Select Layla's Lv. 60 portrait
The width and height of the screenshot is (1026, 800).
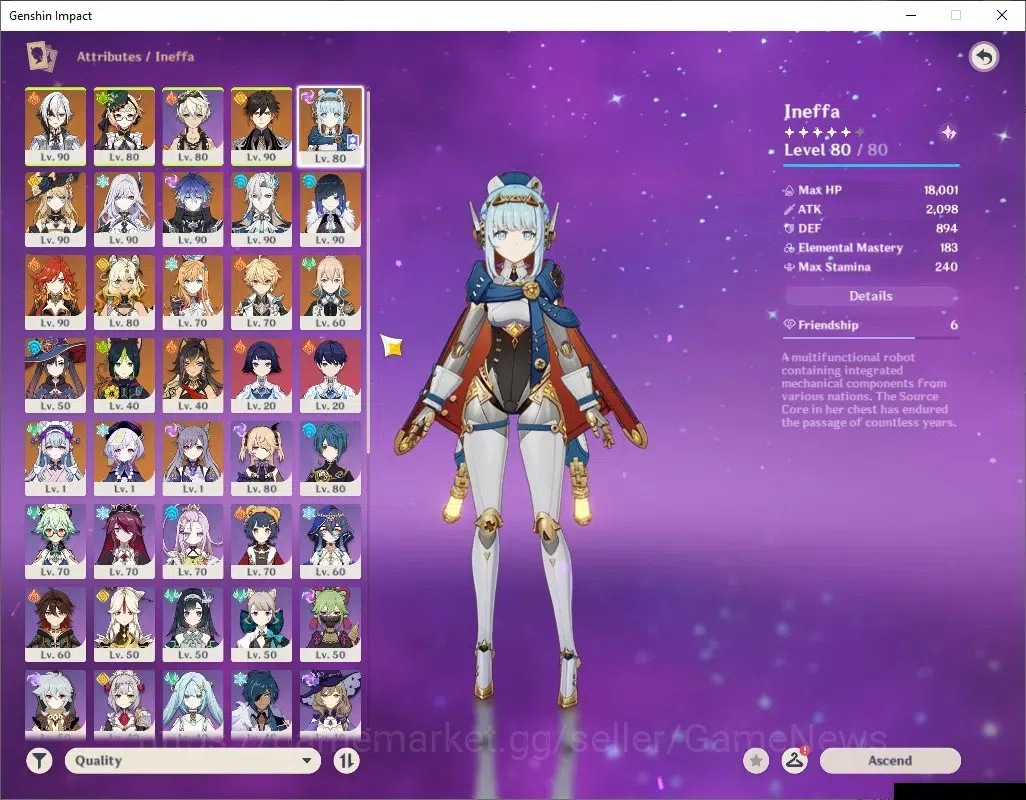point(330,542)
